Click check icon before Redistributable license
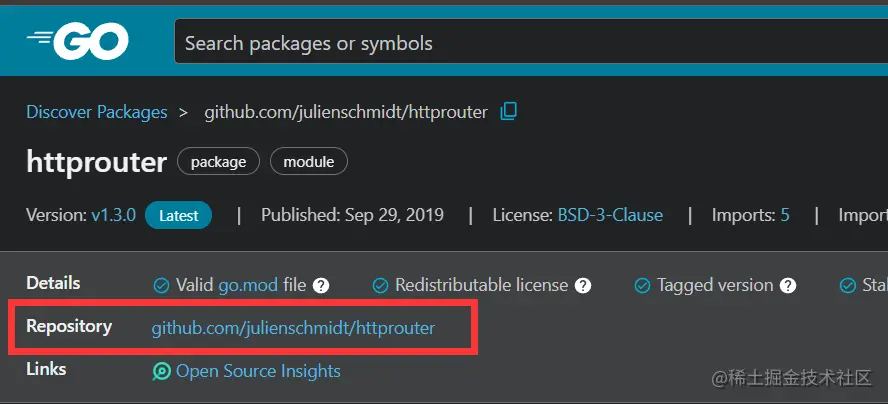Screen dimensions: 888x404 [x=380, y=286]
